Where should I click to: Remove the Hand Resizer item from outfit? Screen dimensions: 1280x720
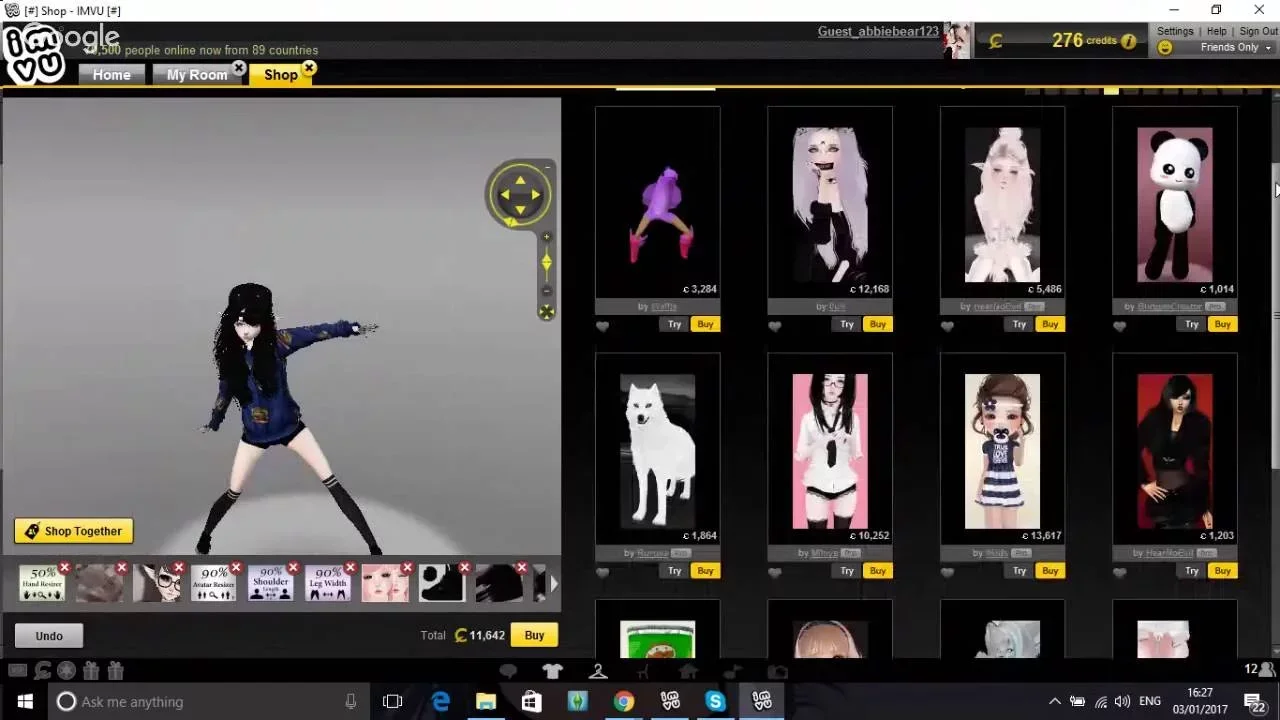point(65,568)
